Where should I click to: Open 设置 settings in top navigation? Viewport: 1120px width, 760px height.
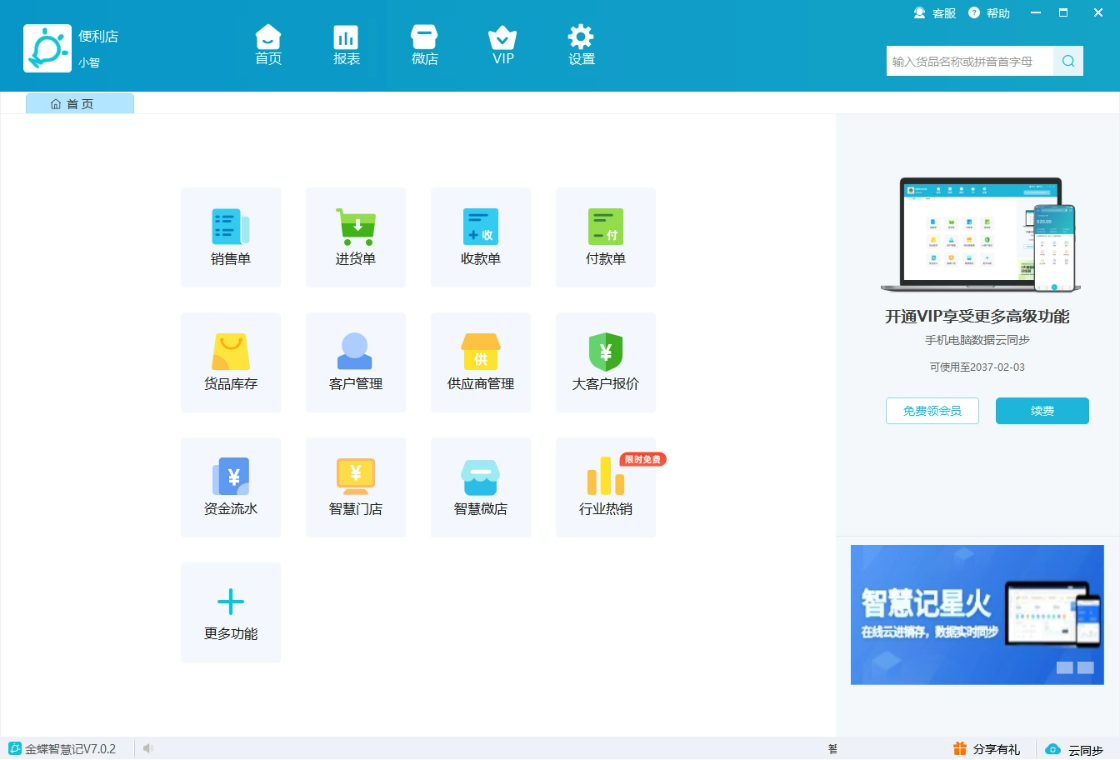[x=581, y=45]
